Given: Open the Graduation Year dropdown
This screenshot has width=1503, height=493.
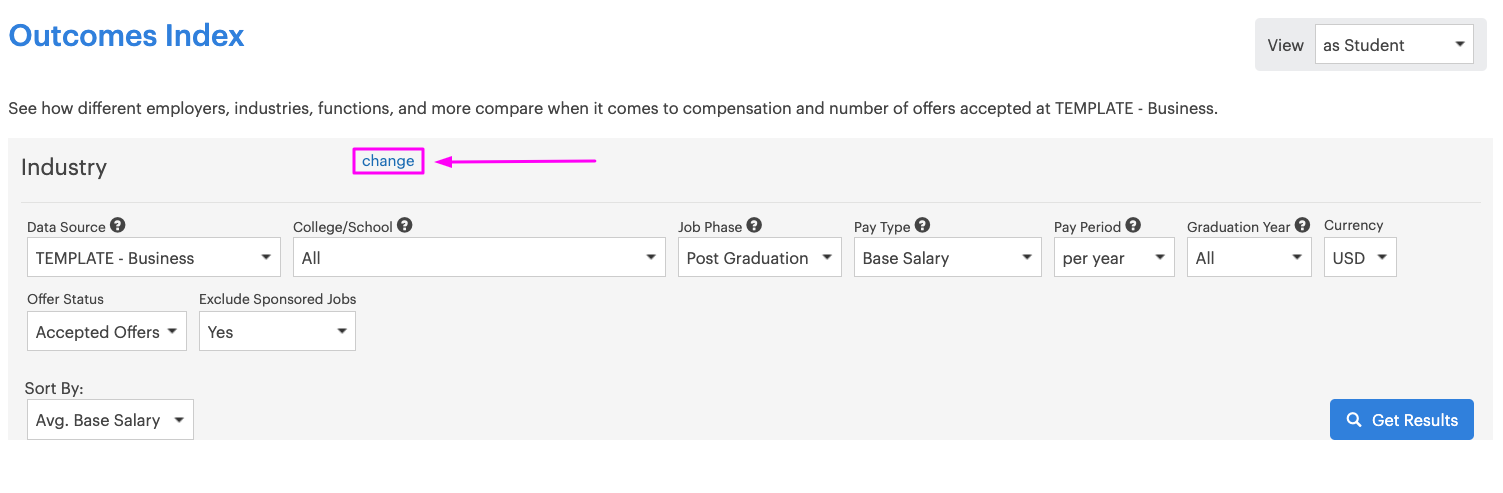Looking at the screenshot, I should click(x=1249, y=257).
